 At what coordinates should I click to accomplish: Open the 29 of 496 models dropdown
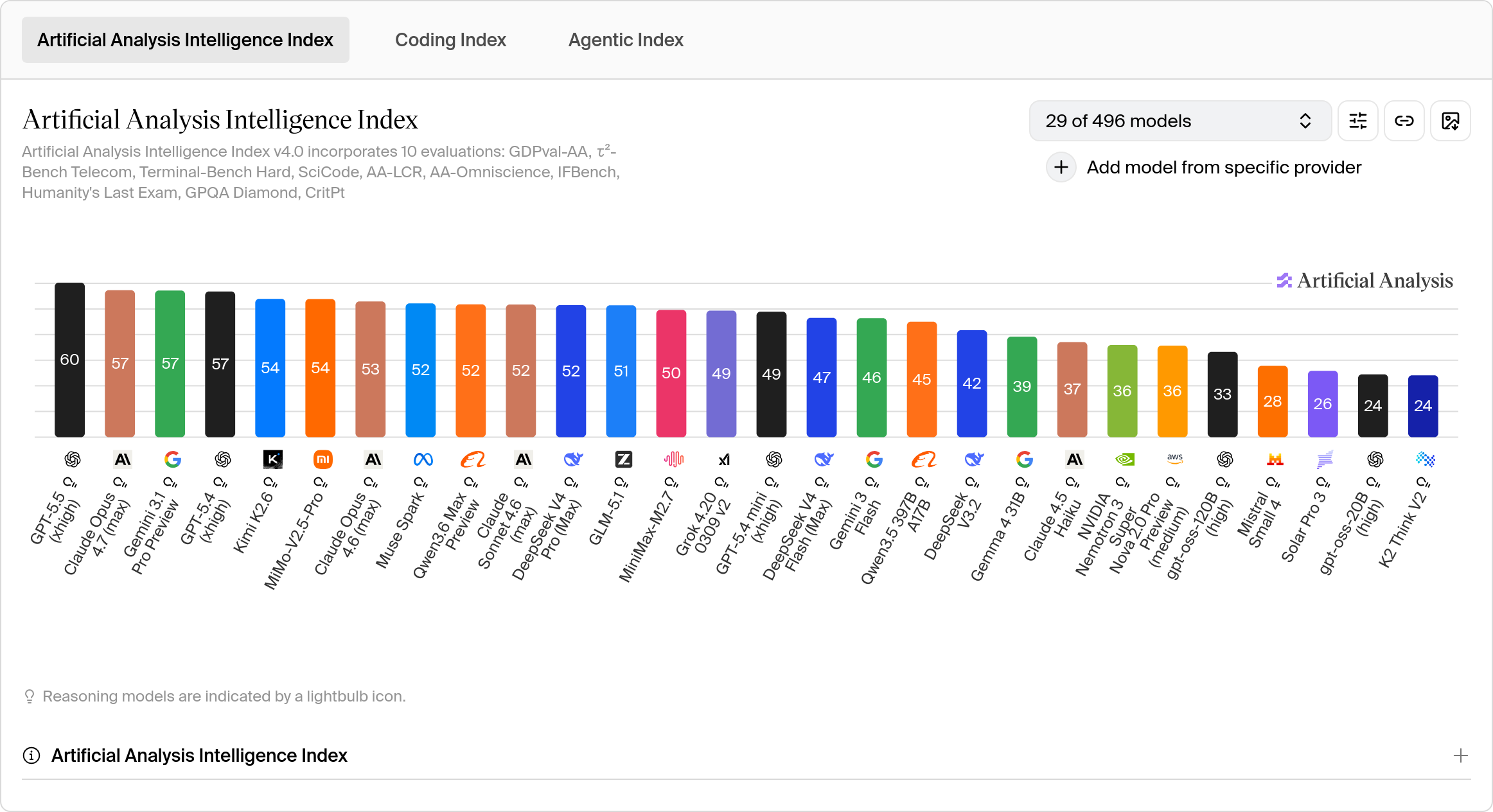1179,121
